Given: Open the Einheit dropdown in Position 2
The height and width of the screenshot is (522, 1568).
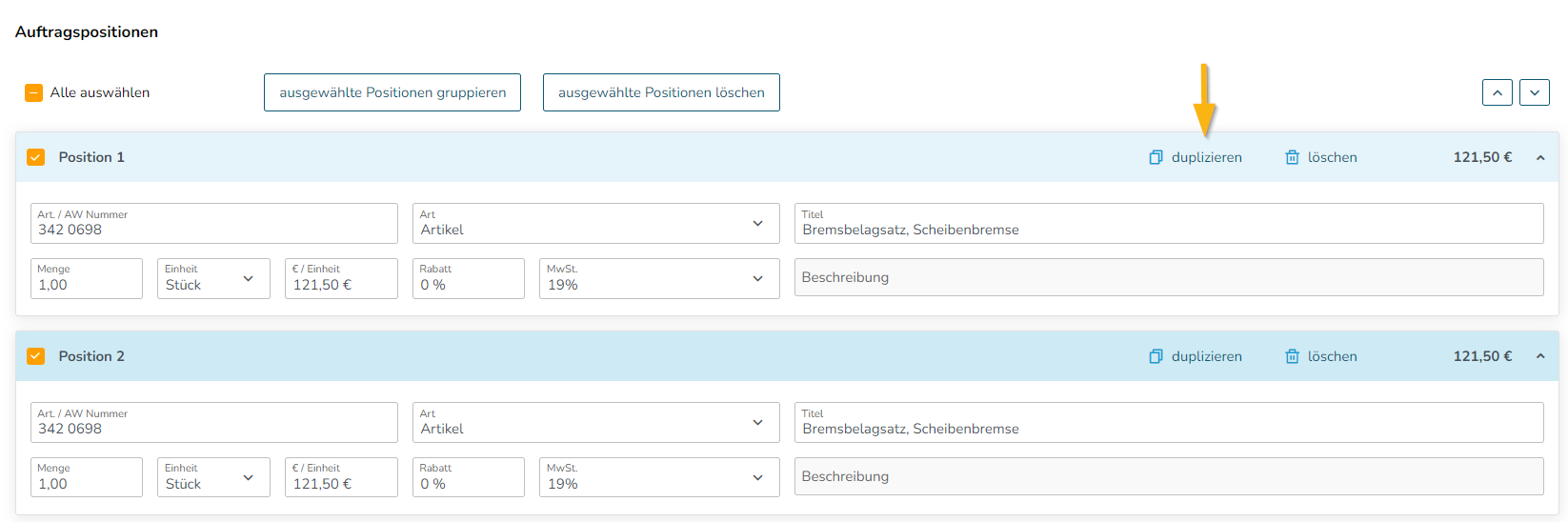Looking at the screenshot, I should tap(213, 477).
